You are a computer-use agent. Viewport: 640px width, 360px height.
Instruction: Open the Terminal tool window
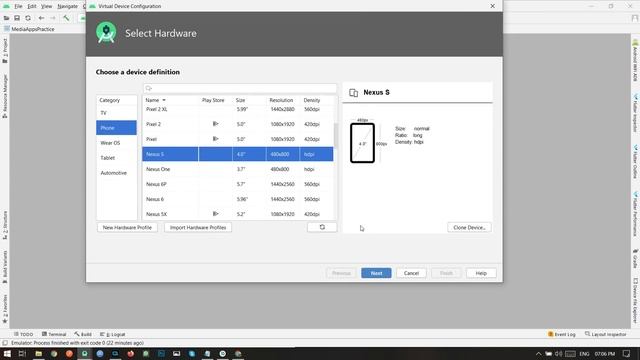(x=53, y=334)
